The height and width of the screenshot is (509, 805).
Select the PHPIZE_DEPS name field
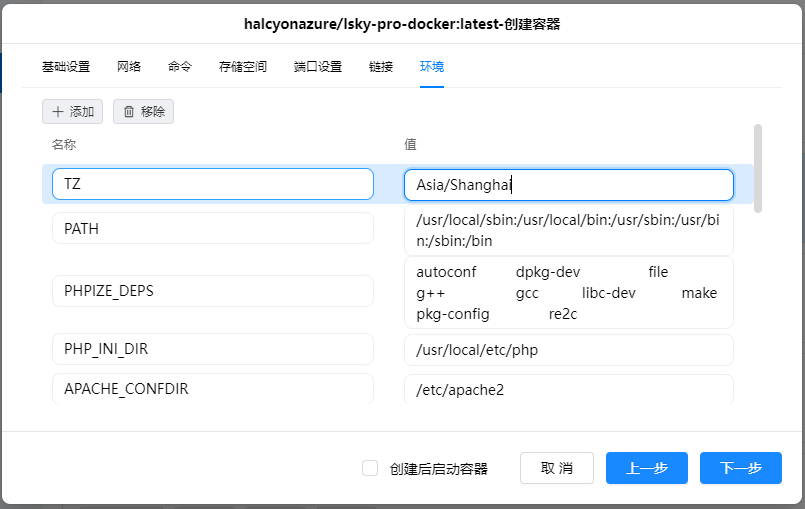coord(212,291)
